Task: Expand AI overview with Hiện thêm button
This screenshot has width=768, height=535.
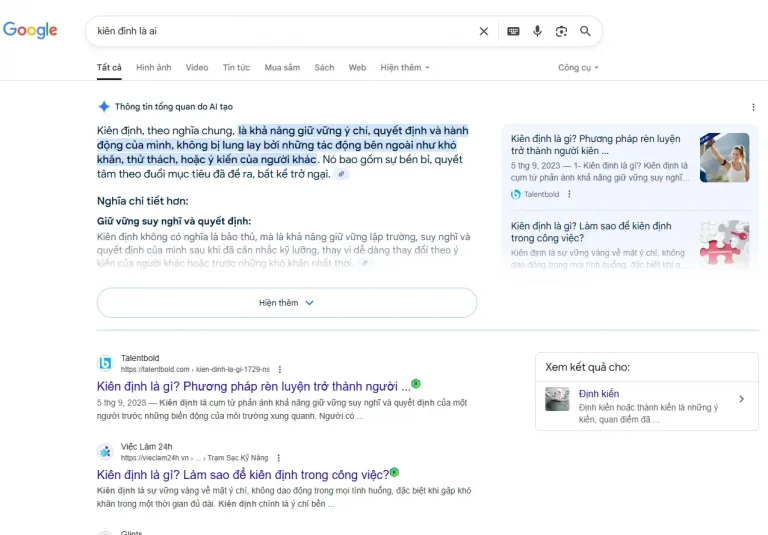Action: 287,303
